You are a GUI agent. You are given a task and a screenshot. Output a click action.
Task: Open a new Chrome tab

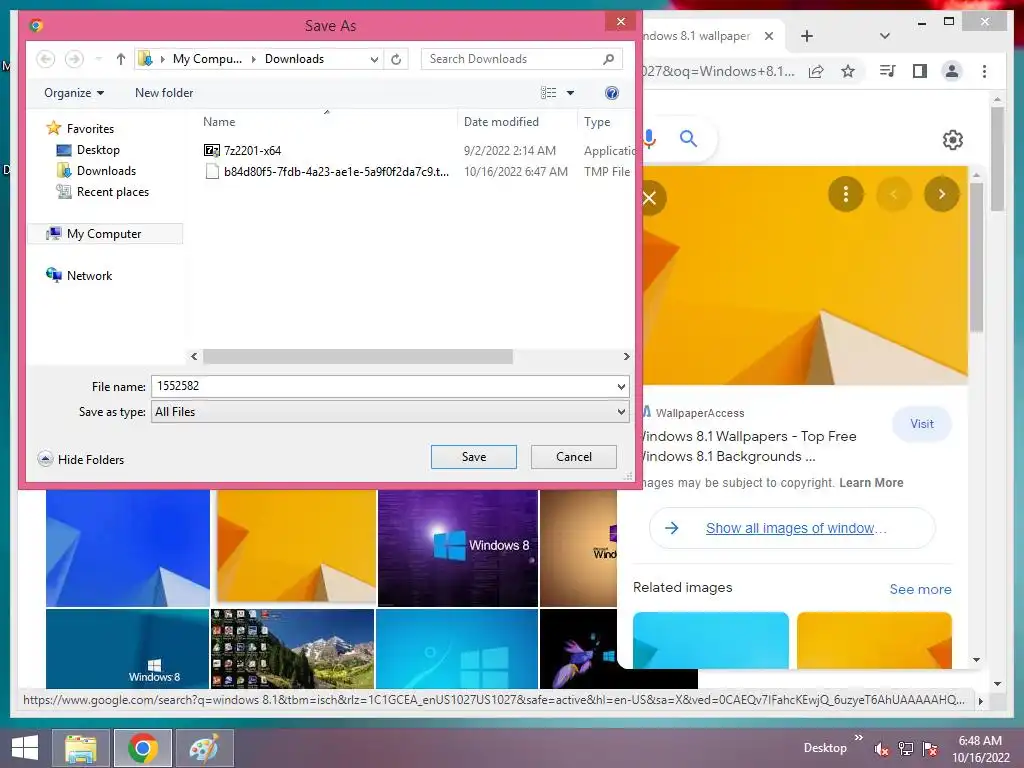click(807, 36)
